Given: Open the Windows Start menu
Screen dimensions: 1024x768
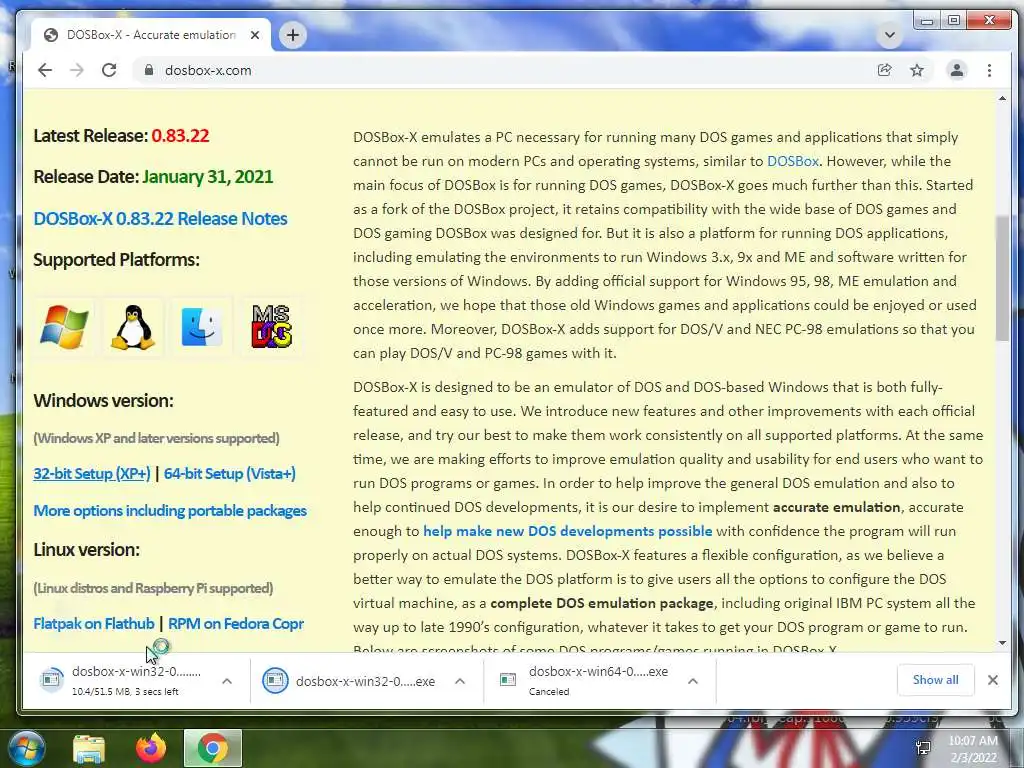Looking at the screenshot, I should pyautogui.click(x=26, y=748).
